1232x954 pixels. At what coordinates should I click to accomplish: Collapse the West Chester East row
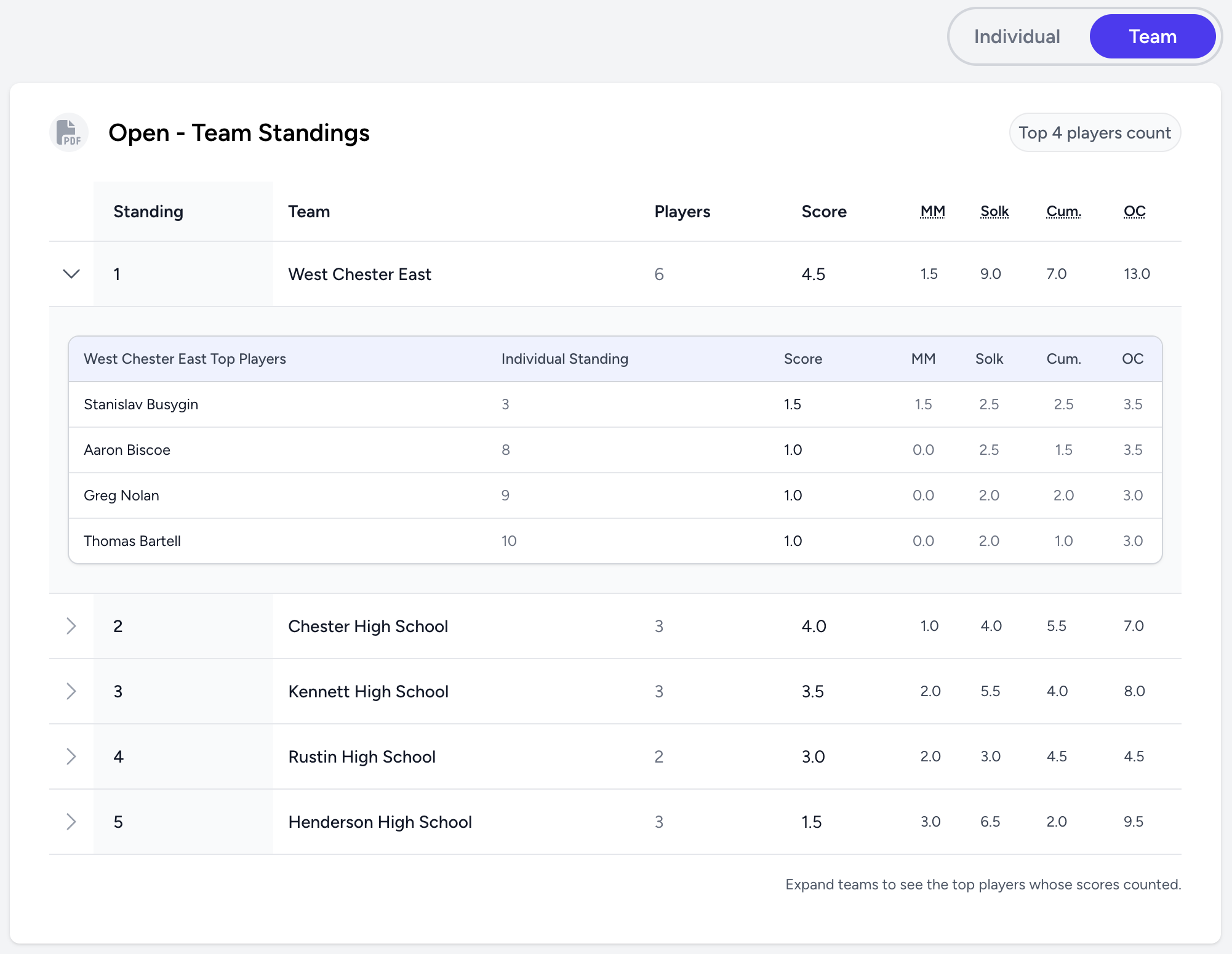tap(71, 274)
